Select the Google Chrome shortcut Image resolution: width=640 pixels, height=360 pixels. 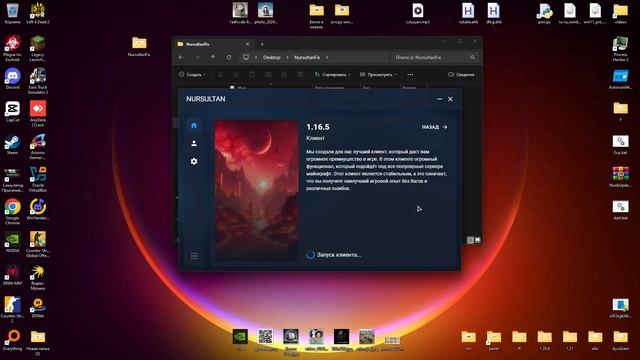pyautogui.click(x=12, y=211)
